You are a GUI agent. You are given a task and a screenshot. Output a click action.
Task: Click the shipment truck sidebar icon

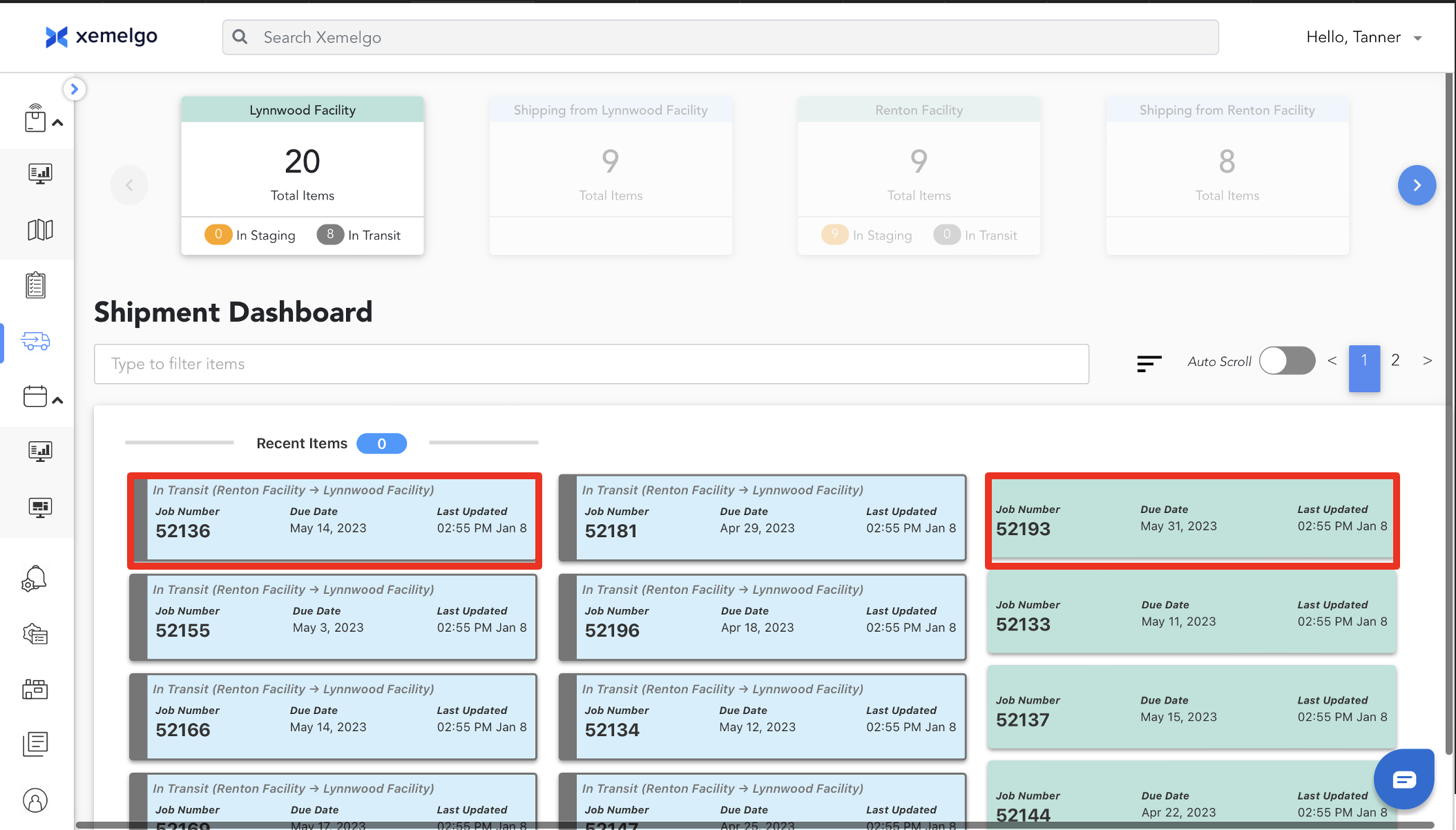click(35, 341)
